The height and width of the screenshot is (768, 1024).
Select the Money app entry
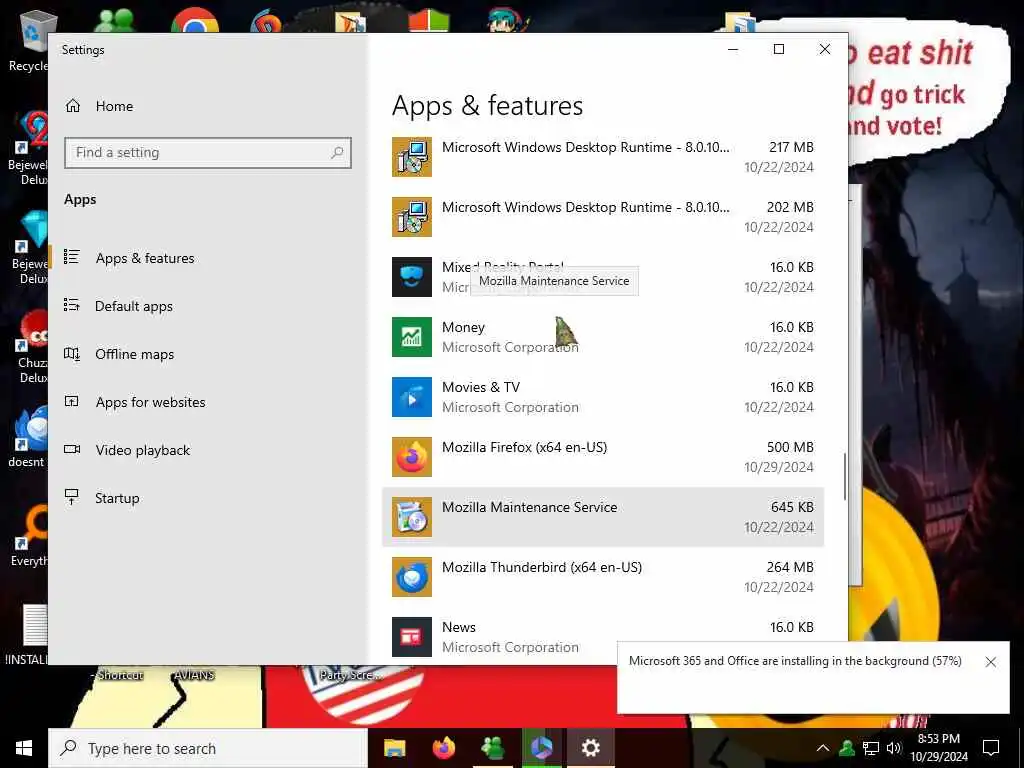[603, 337]
